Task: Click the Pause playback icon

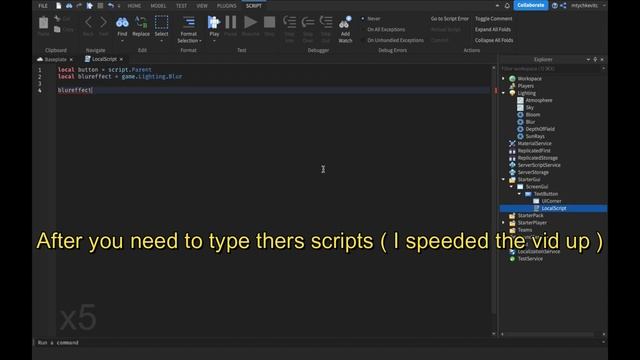Action: 231,22
